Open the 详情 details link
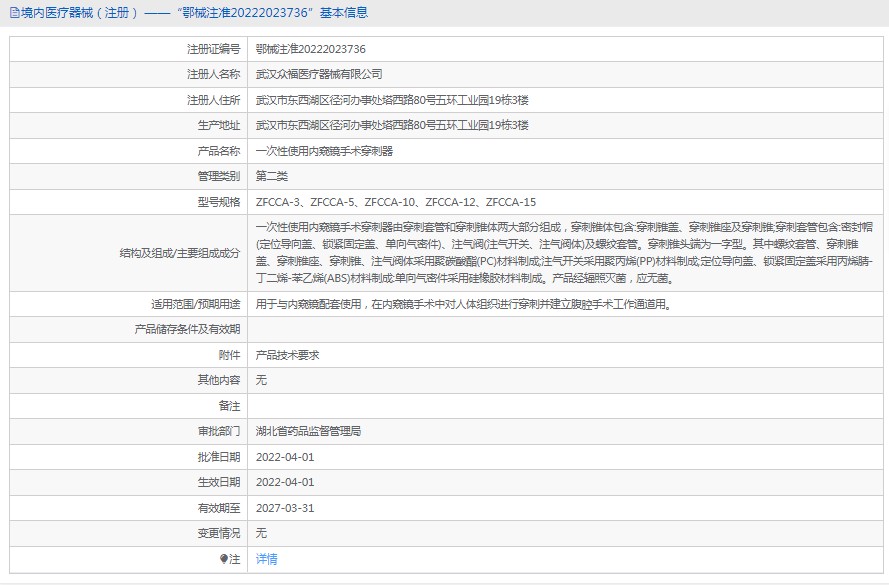This screenshot has height=585, width=889. click(266, 559)
